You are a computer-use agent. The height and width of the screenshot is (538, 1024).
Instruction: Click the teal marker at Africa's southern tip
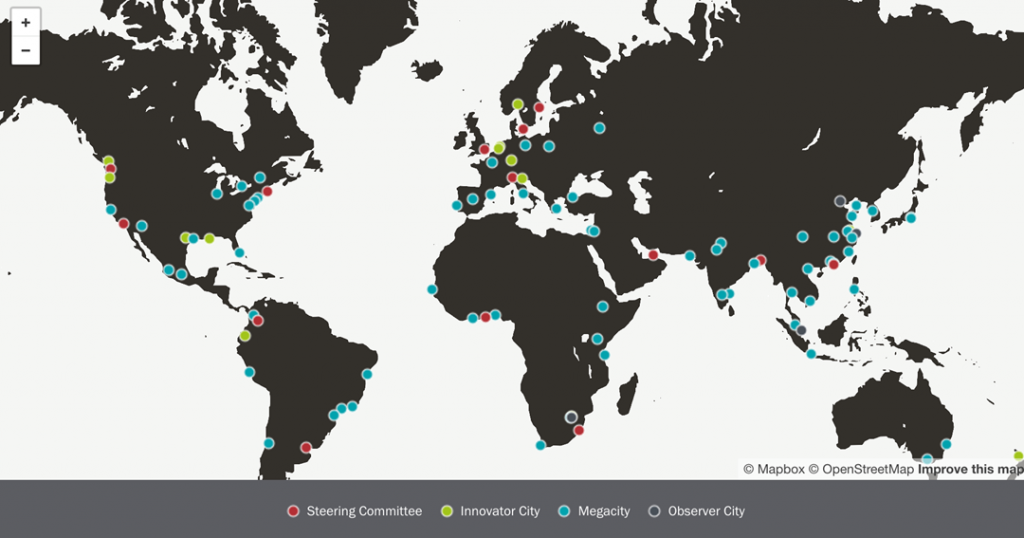click(x=541, y=445)
